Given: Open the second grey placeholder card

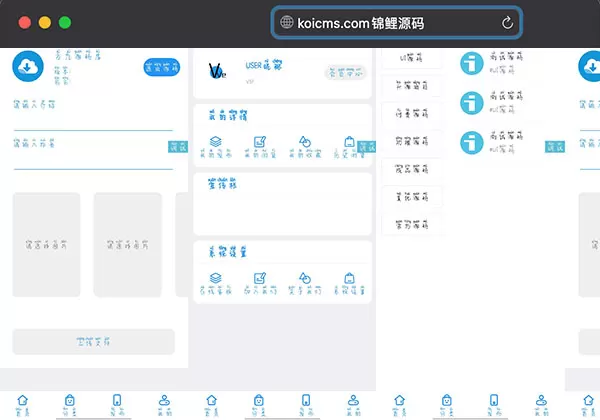Looking at the screenshot, I should point(128,245).
